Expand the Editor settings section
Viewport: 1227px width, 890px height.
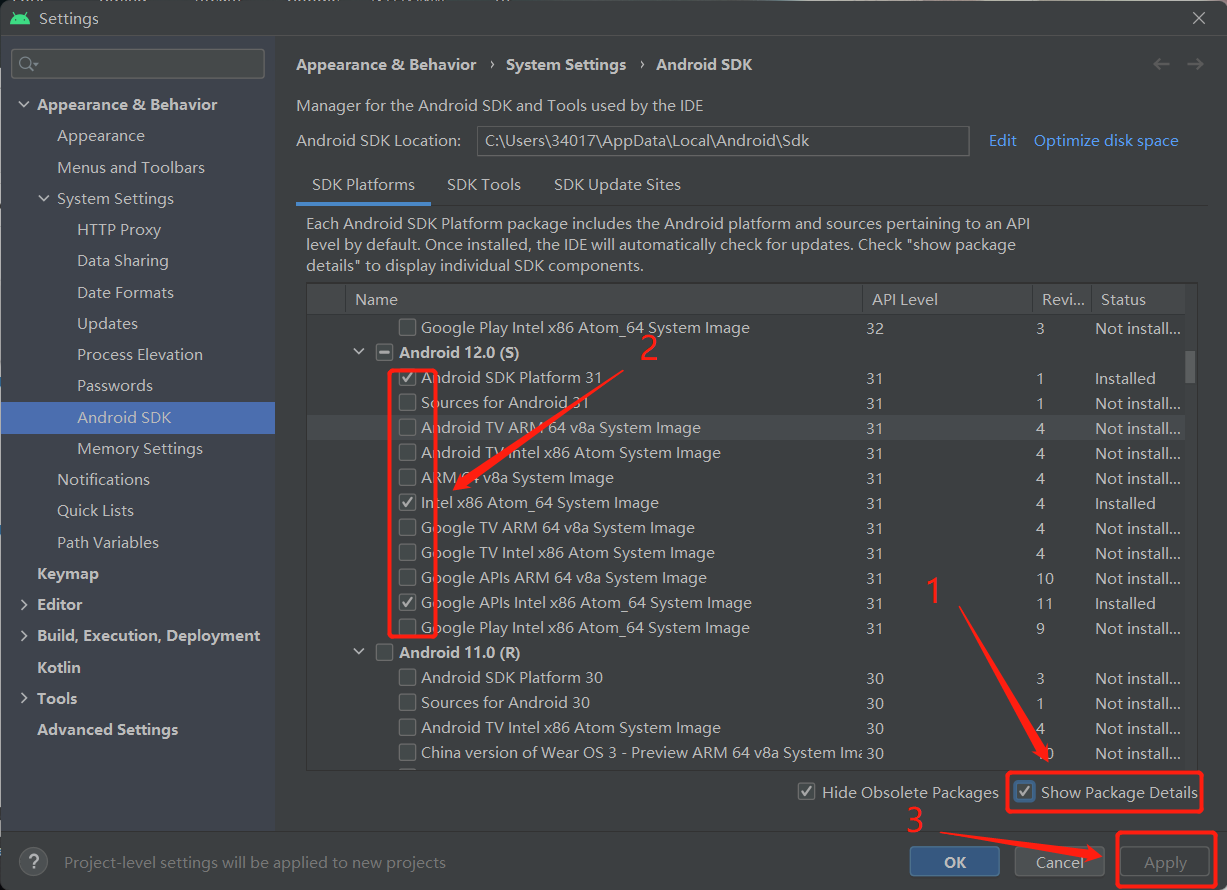pyautogui.click(x=24, y=605)
